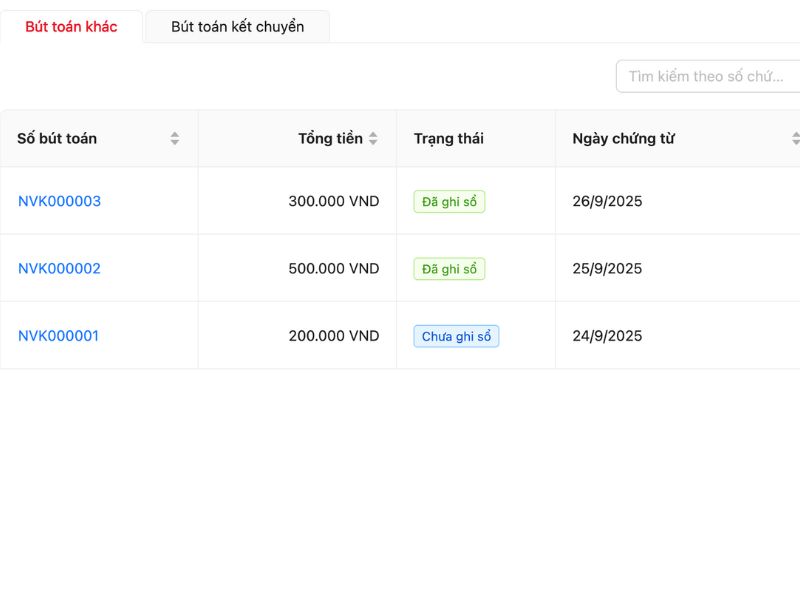Image resolution: width=800 pixels, height=600 pixels.
Task: Click the date 24/9/2025 cell
Action: (x=607, y=336)
